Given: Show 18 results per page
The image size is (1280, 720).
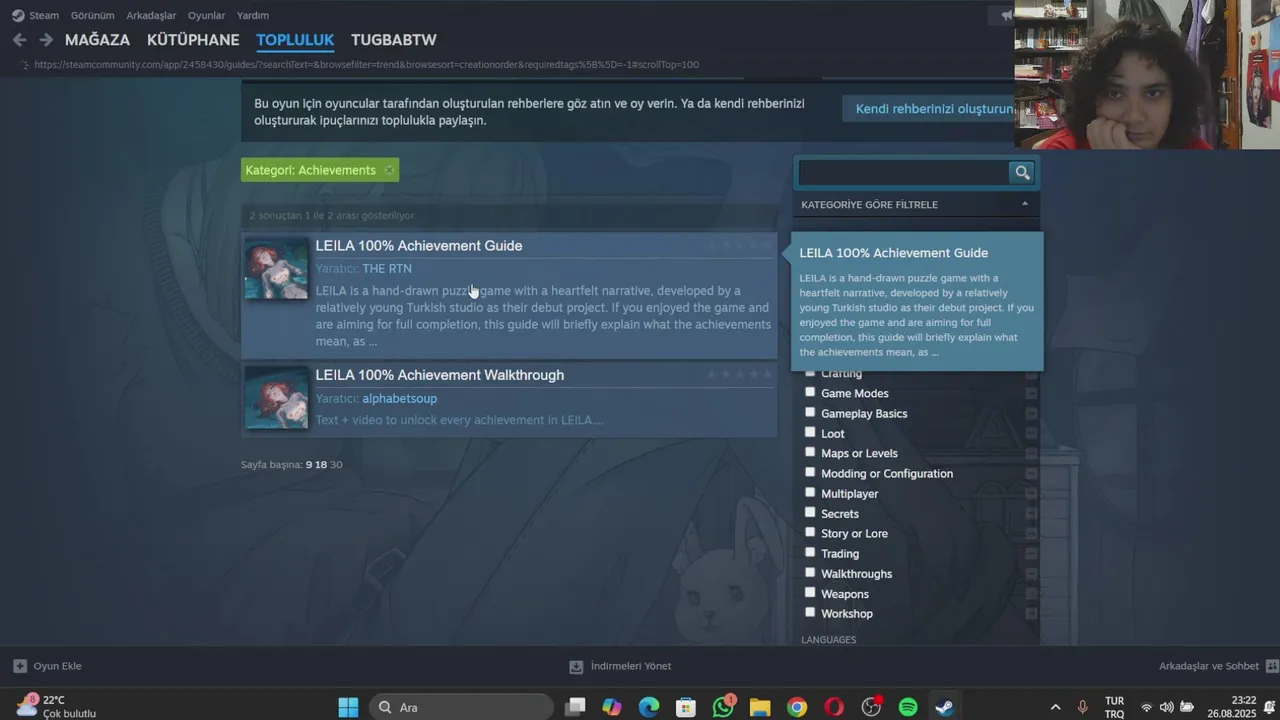Looking at the screenshot, I should pos(321,465).
